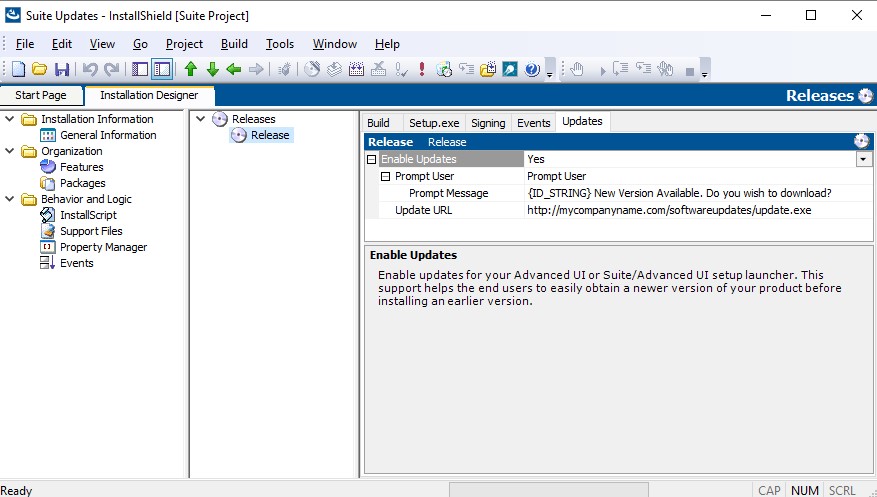The image size is (877, 497).
Task: Click the batch build stack icon
Action: [x=334, y=69]
